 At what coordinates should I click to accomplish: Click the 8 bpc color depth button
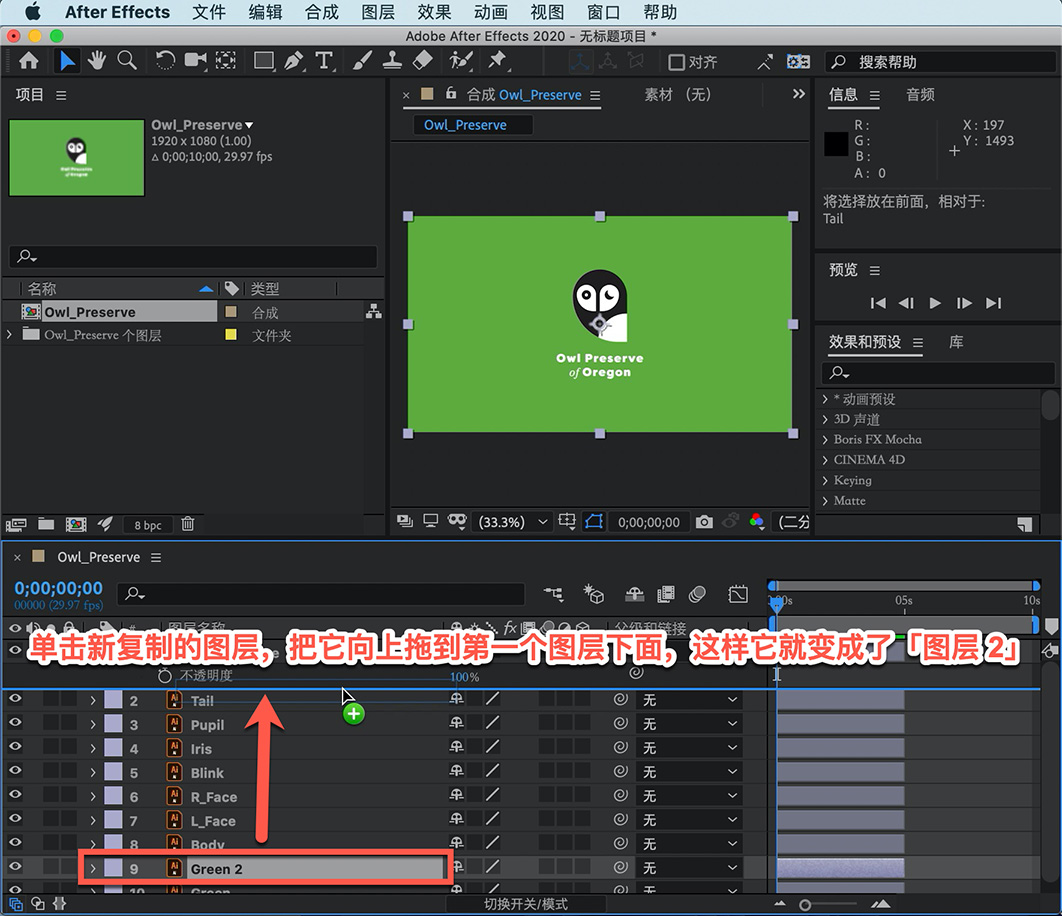click(x=148, y=524)
